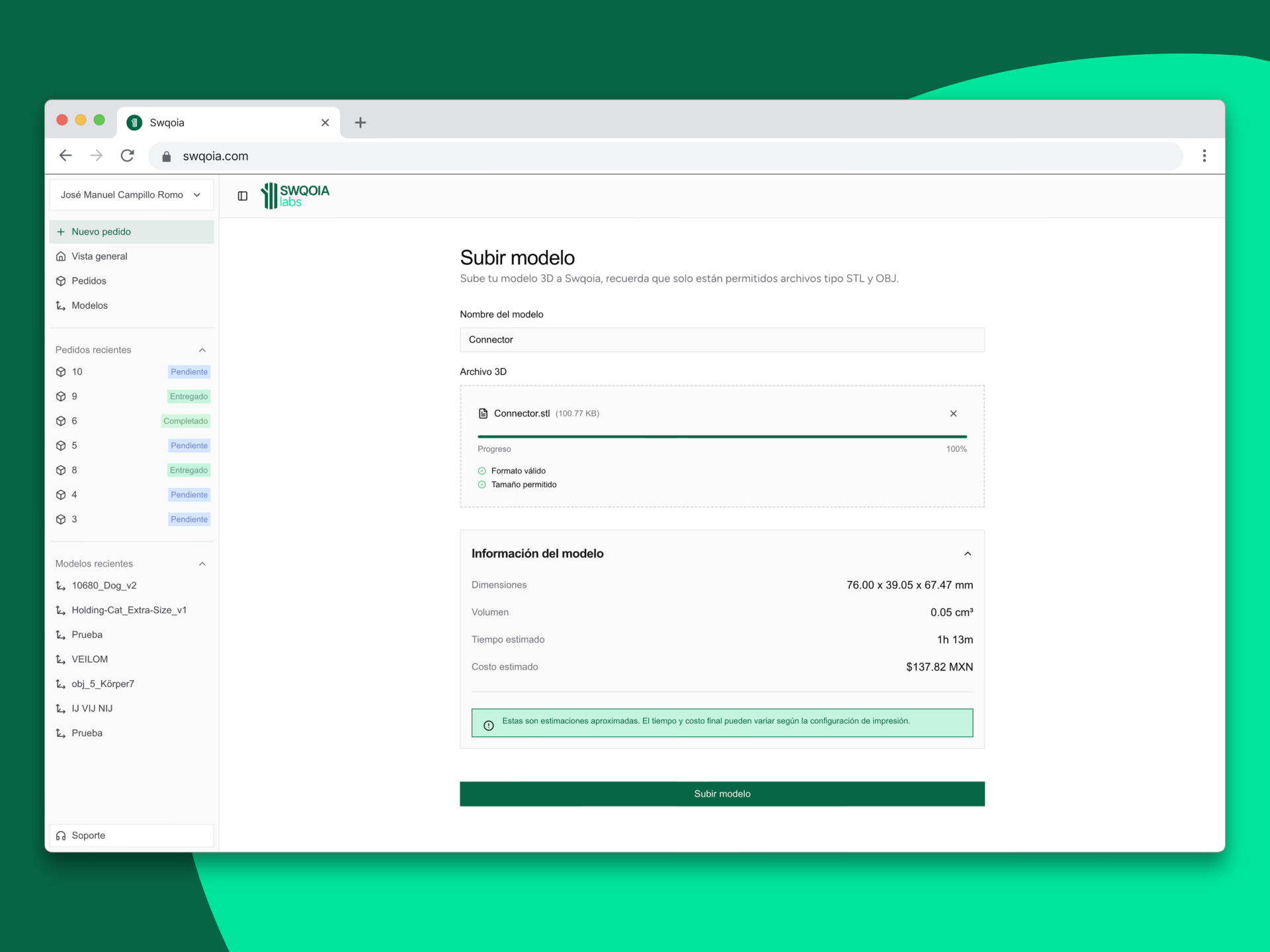The image size is (1270, 952).
Task: Open recent order 3
Action: point(132,520)
